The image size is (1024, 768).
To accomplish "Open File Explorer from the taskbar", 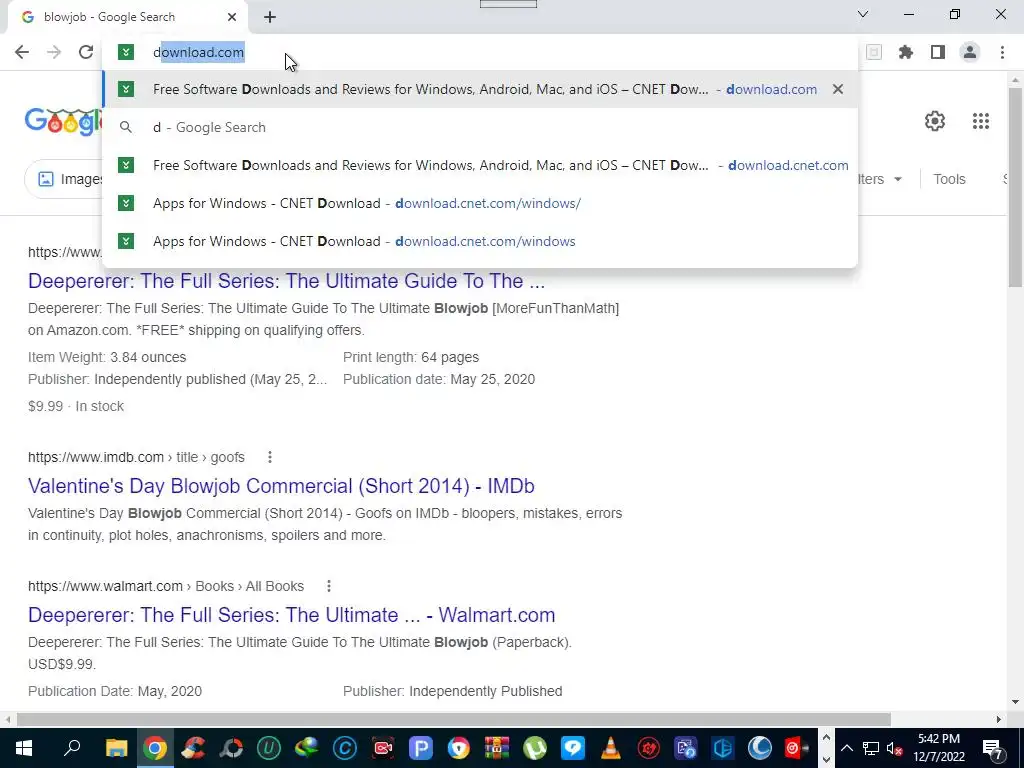I will point(116,748).
